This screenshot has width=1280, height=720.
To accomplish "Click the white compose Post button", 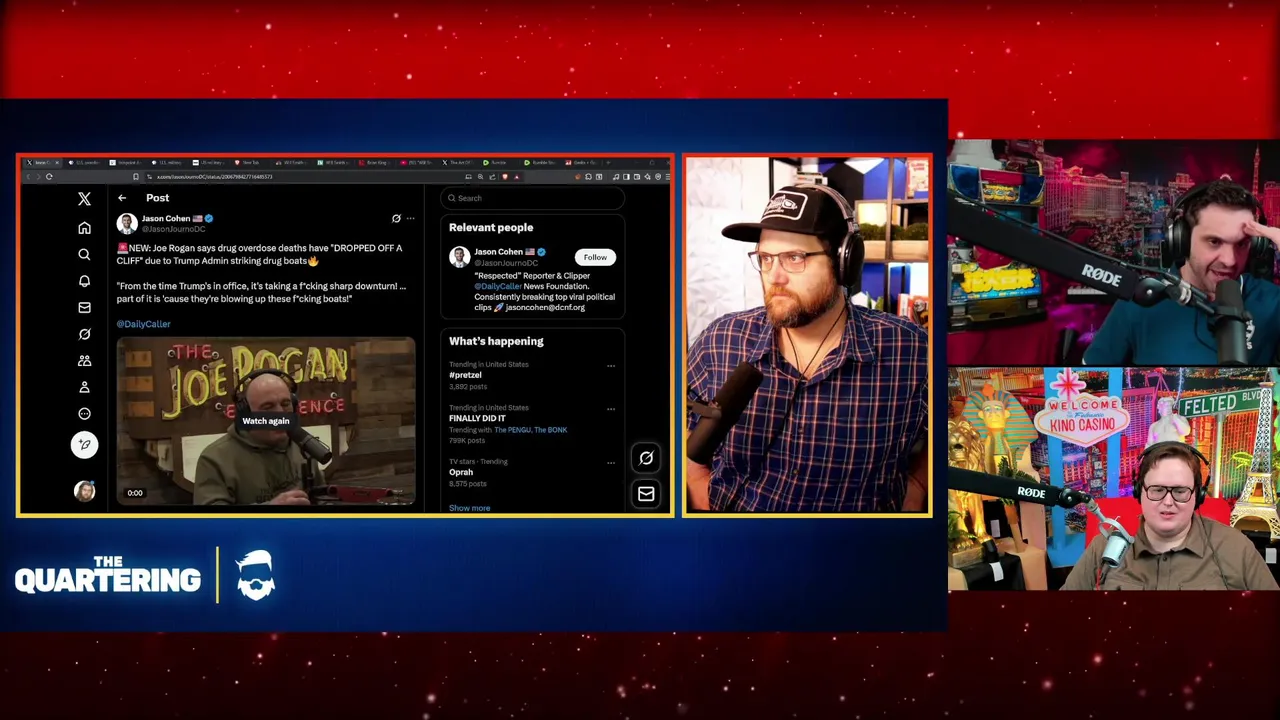I will click(84, 444).
